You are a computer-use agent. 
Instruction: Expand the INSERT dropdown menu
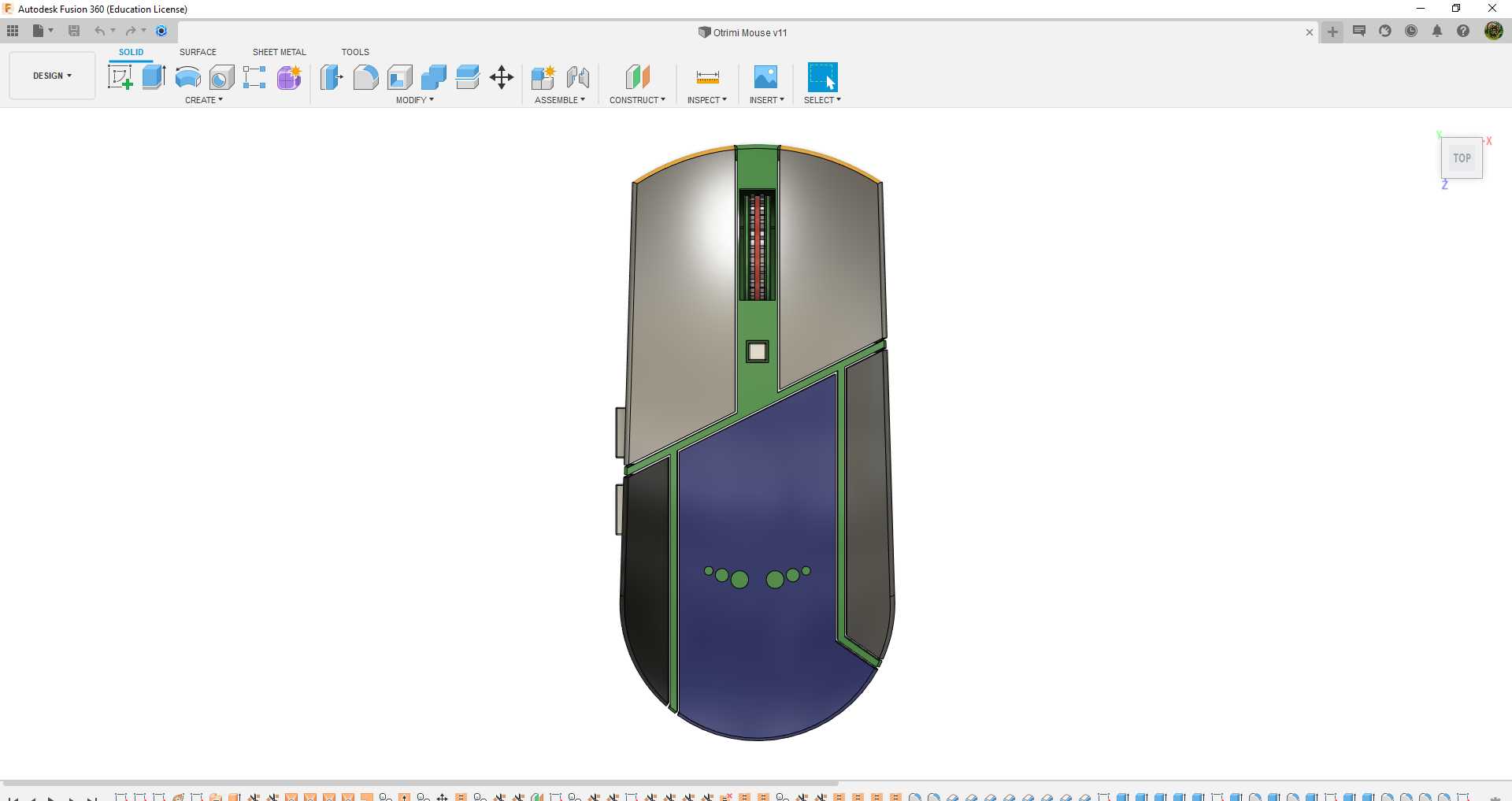pos(767,100)
